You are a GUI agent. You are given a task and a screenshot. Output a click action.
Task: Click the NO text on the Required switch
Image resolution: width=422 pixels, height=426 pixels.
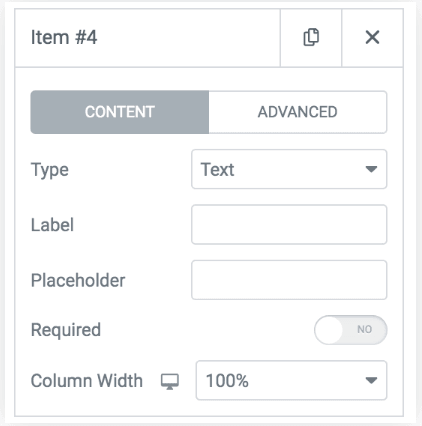click(364, 329)
